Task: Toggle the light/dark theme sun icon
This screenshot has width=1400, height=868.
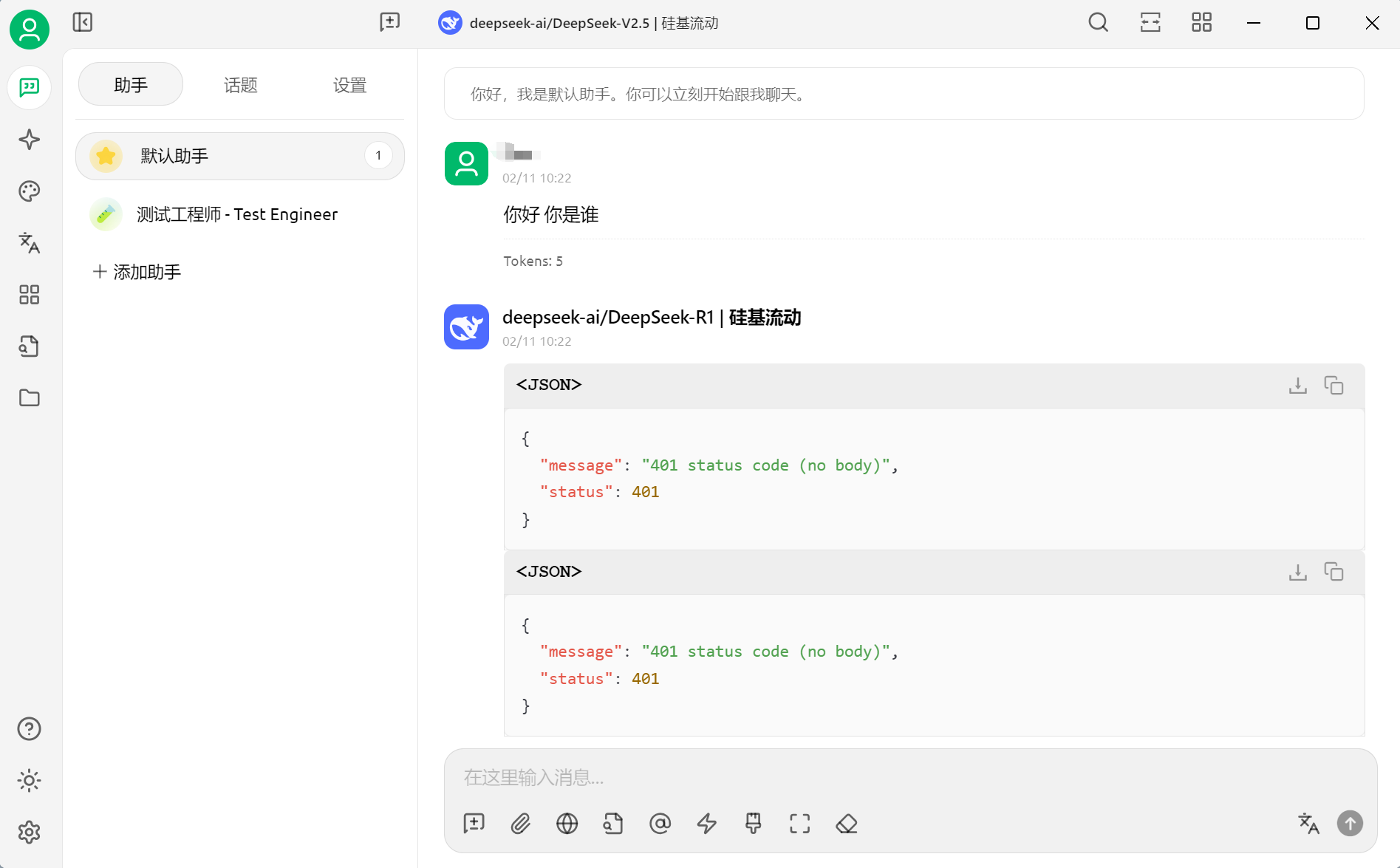Action: pyautogui.click(x=30, y=781)
